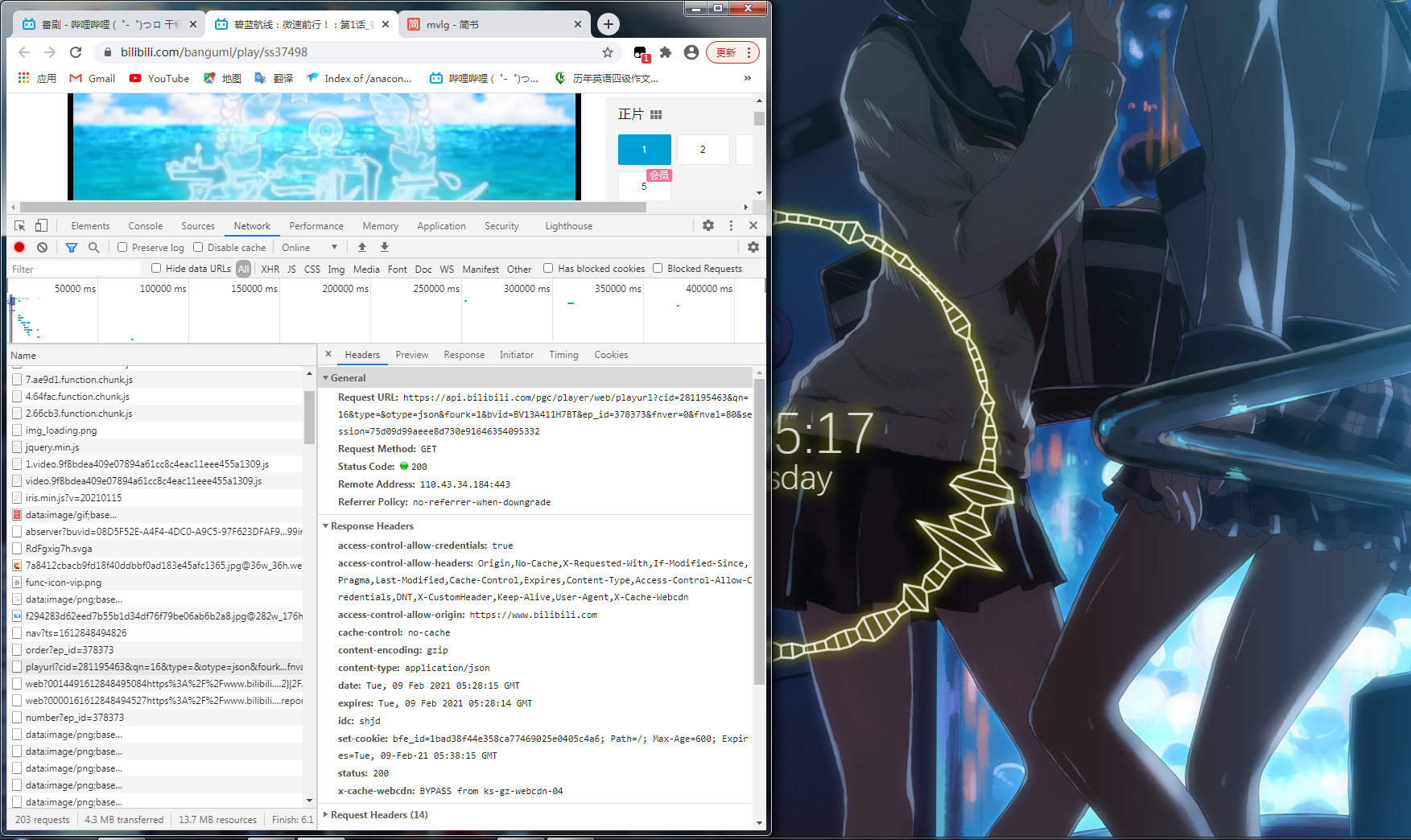
Task: Open the Apps bookmarks shortcut
Action: click(x=37, y=78)
